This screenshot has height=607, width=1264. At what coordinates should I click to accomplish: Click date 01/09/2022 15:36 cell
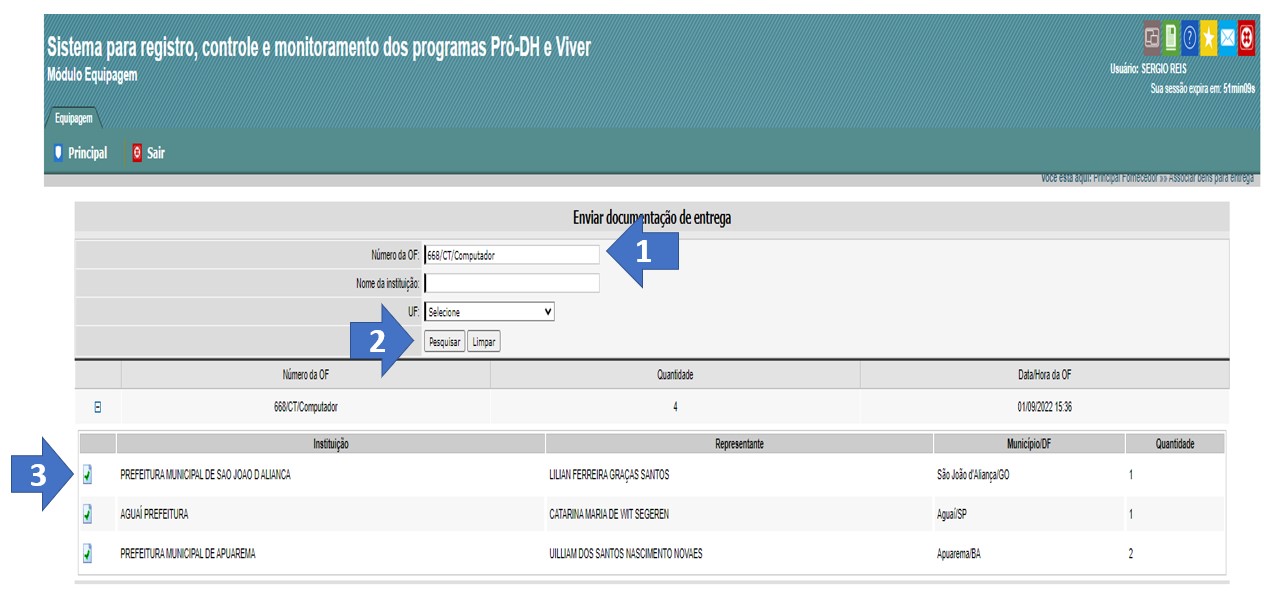click(x=1045, y=407)
